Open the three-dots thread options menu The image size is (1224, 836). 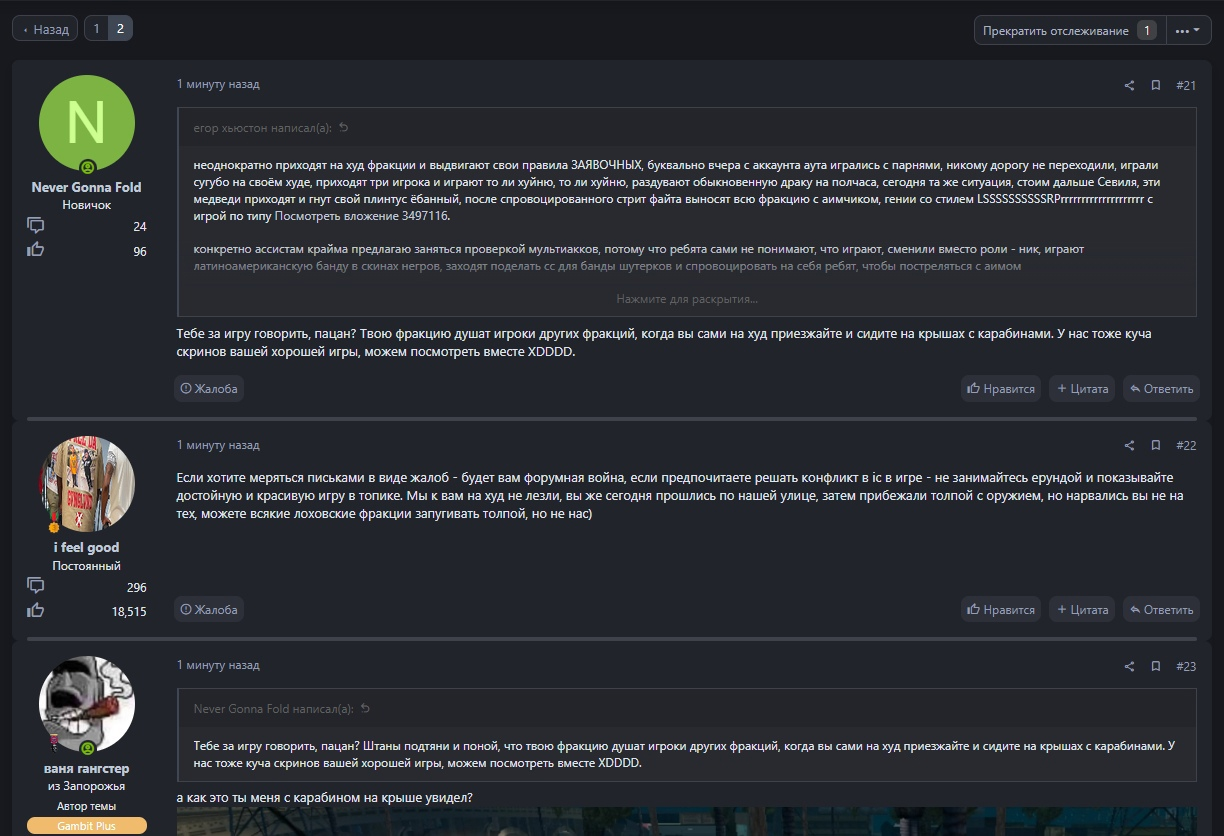coord(1188,30)
